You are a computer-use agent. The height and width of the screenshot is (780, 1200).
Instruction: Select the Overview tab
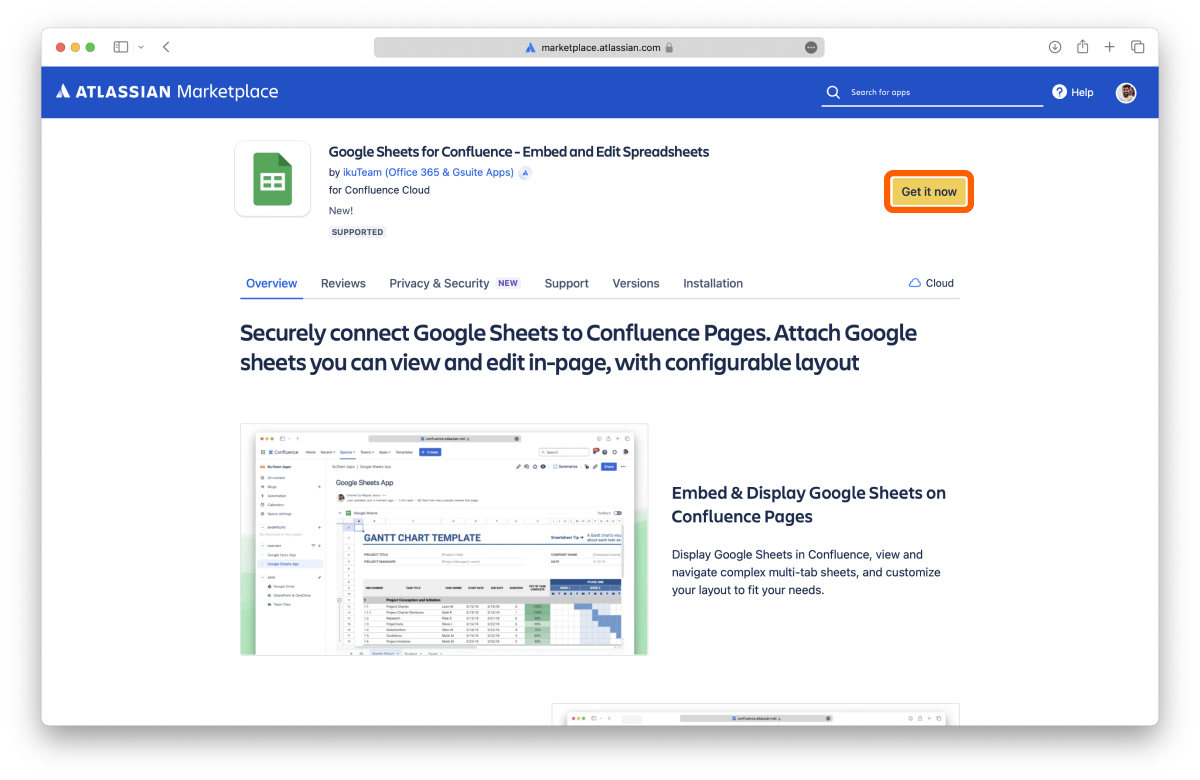[272, 283]
